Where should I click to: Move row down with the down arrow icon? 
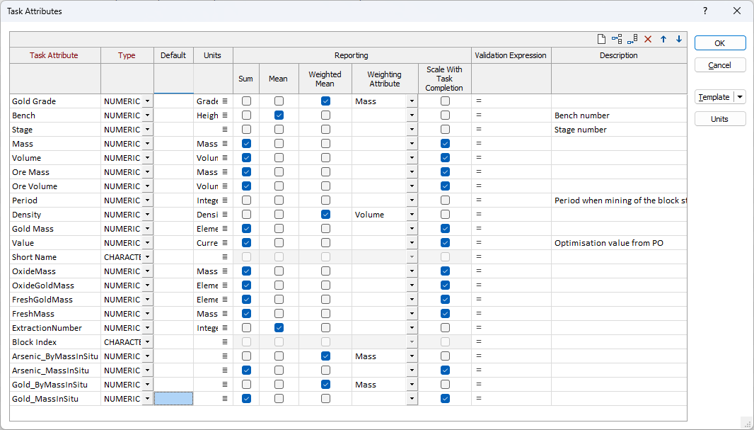click(679, 39)
